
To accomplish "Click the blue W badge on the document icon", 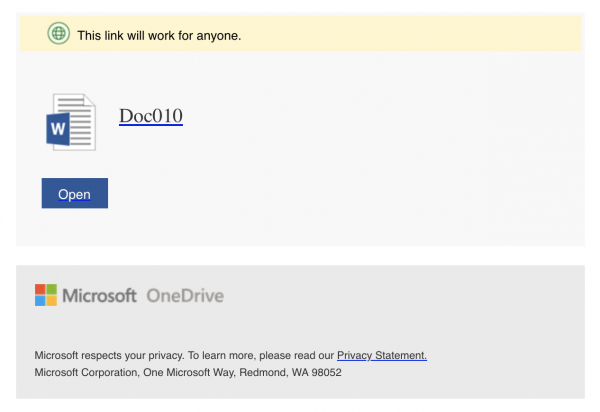I will pyautogui.click(x=58, y=129).
